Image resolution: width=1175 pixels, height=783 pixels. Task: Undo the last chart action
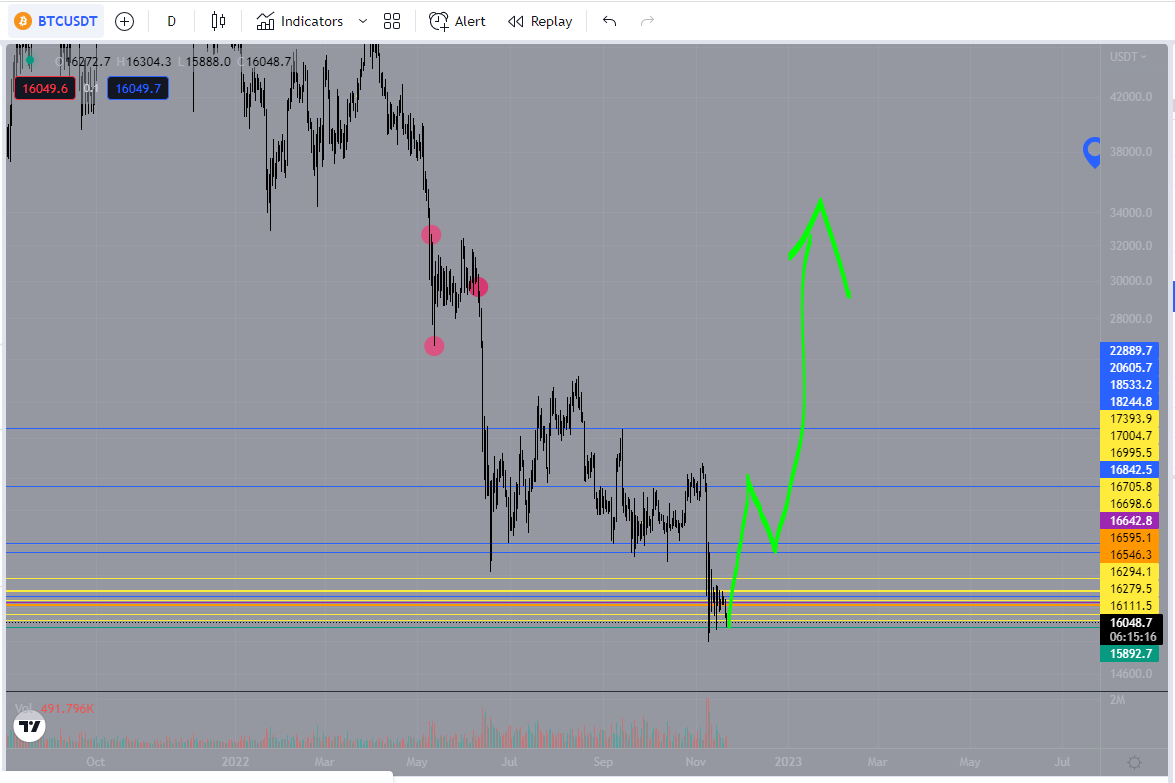pos(610,21)
